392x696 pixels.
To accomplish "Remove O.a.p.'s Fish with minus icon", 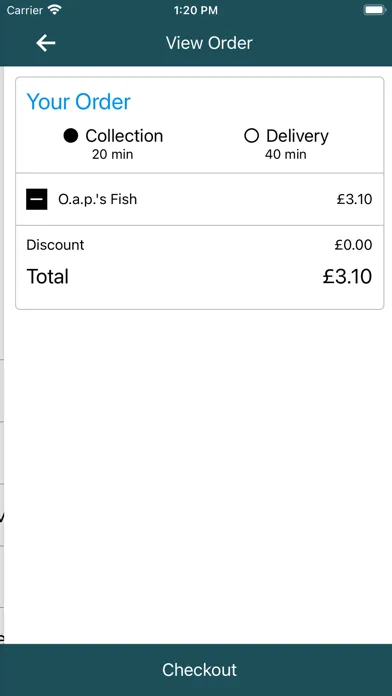I will tap(37, 199).
